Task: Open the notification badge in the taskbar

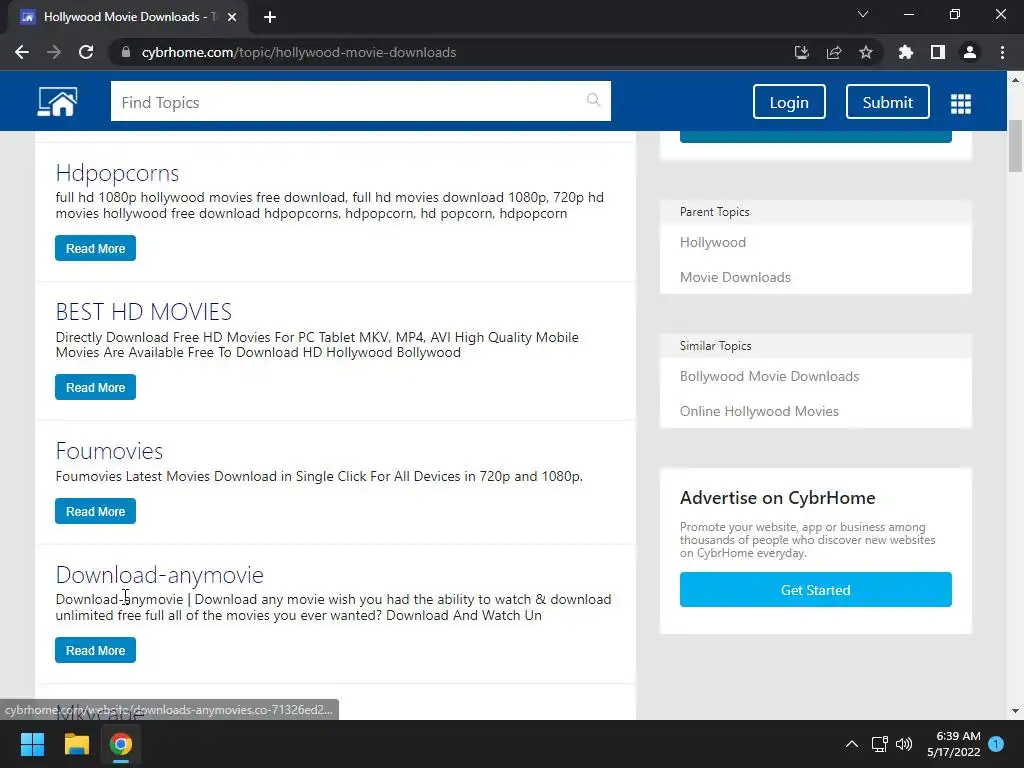Action: tap(996, 744)
